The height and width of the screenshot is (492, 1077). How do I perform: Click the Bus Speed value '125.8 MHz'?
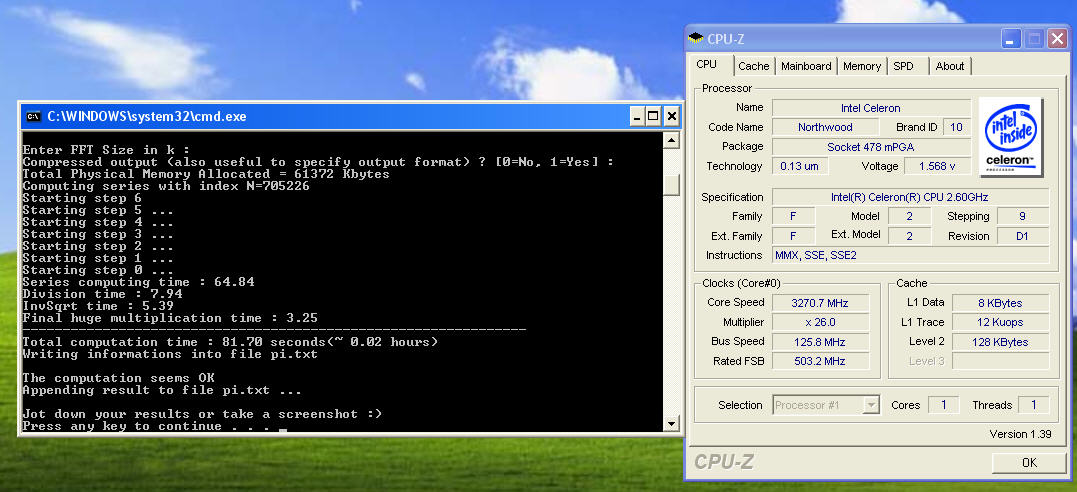click(820, 342)
